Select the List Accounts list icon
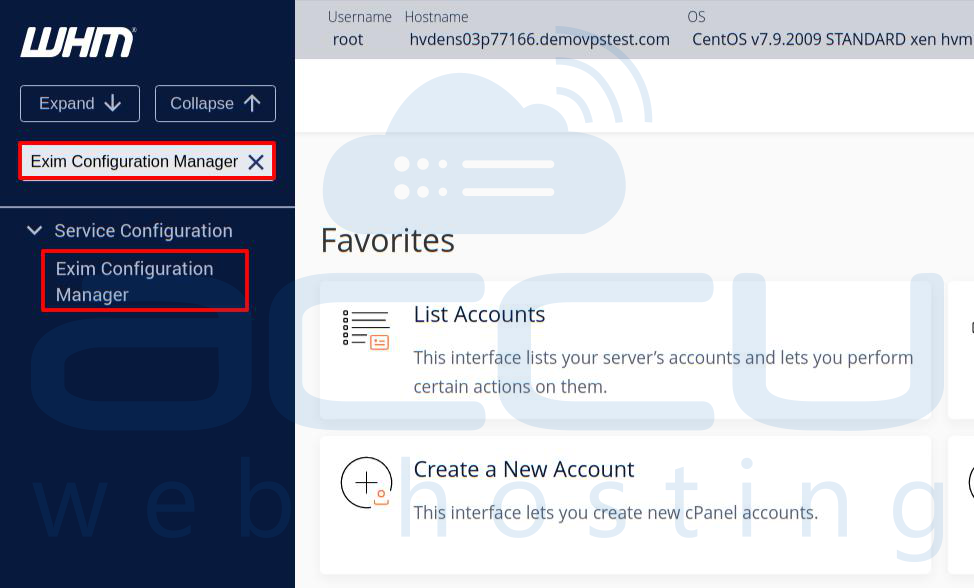974x588 pixels. coord(367,327)
